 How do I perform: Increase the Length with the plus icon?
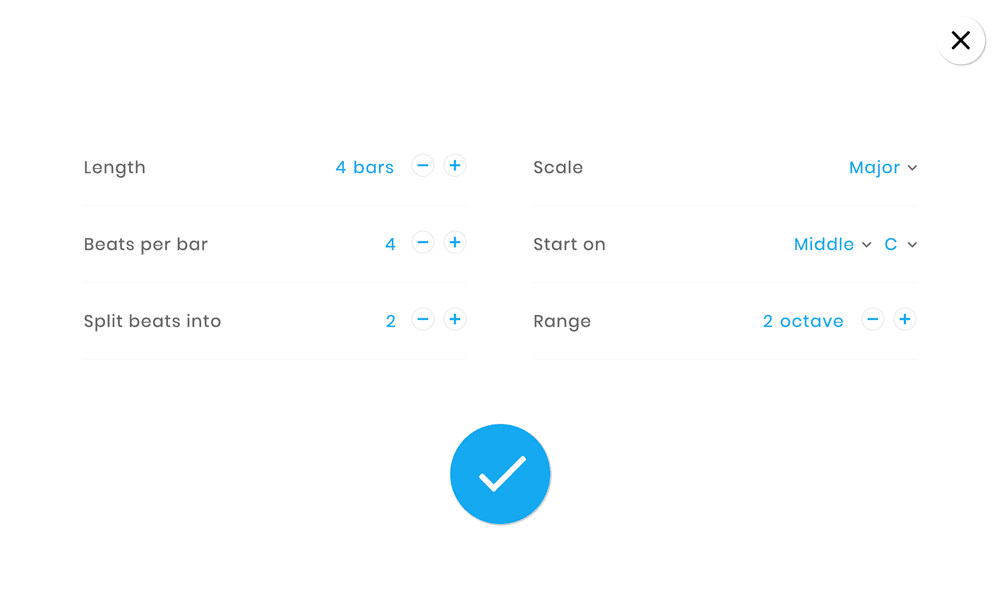[455, 166]
